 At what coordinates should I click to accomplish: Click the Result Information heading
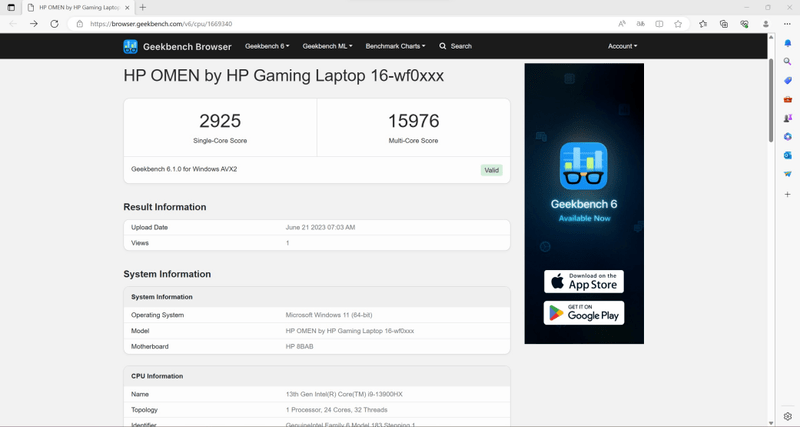tap(165, 207)
